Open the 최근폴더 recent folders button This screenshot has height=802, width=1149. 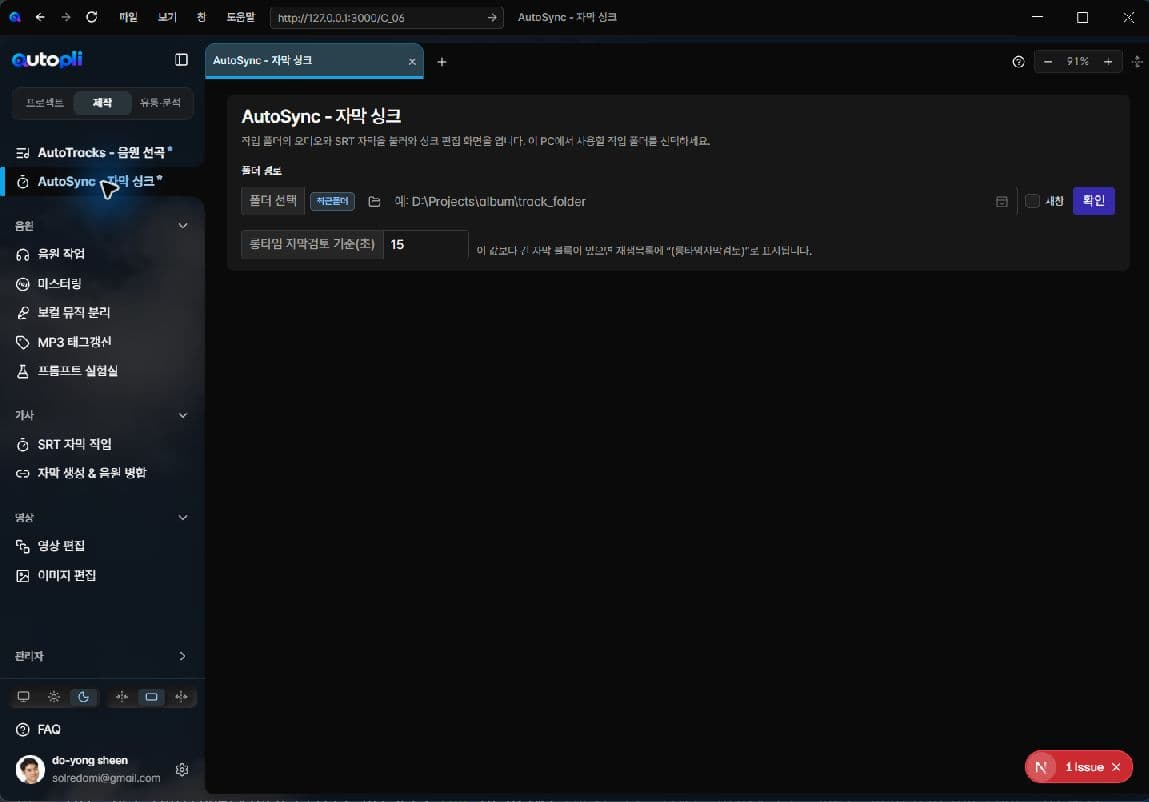click(x=332, y=201)
